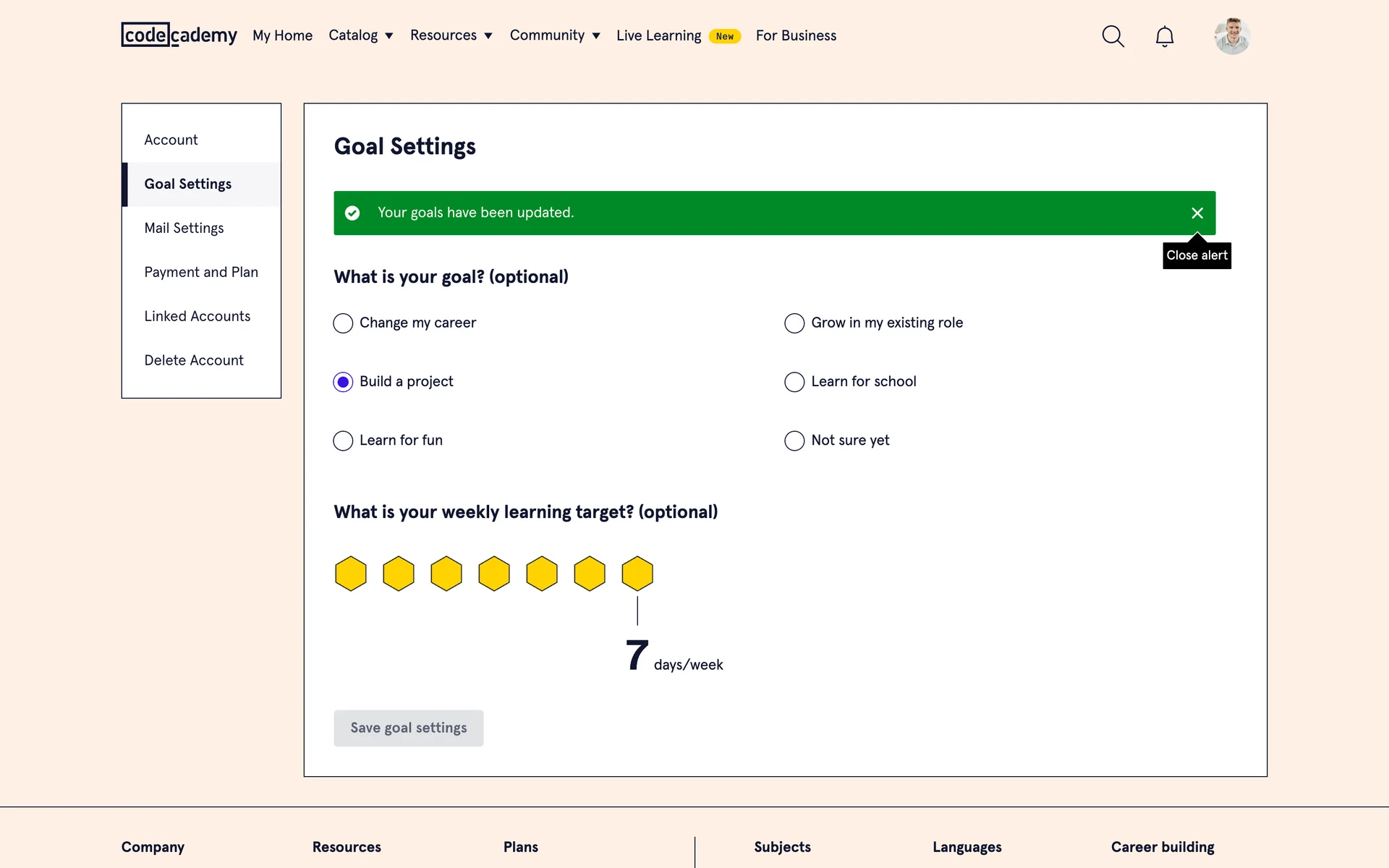
Task: Open the user profile avatar
Action: pyautogui.click(x=1232, y=36)
